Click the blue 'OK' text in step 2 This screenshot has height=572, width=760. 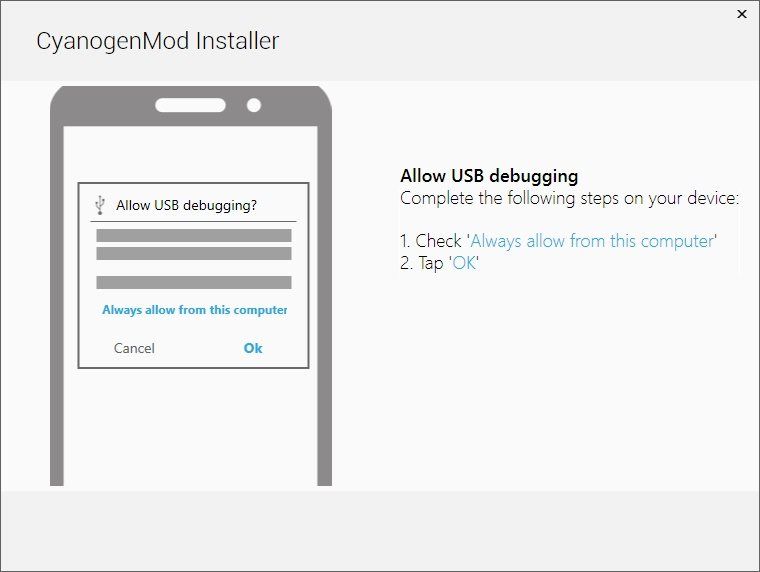click(464, 263)
